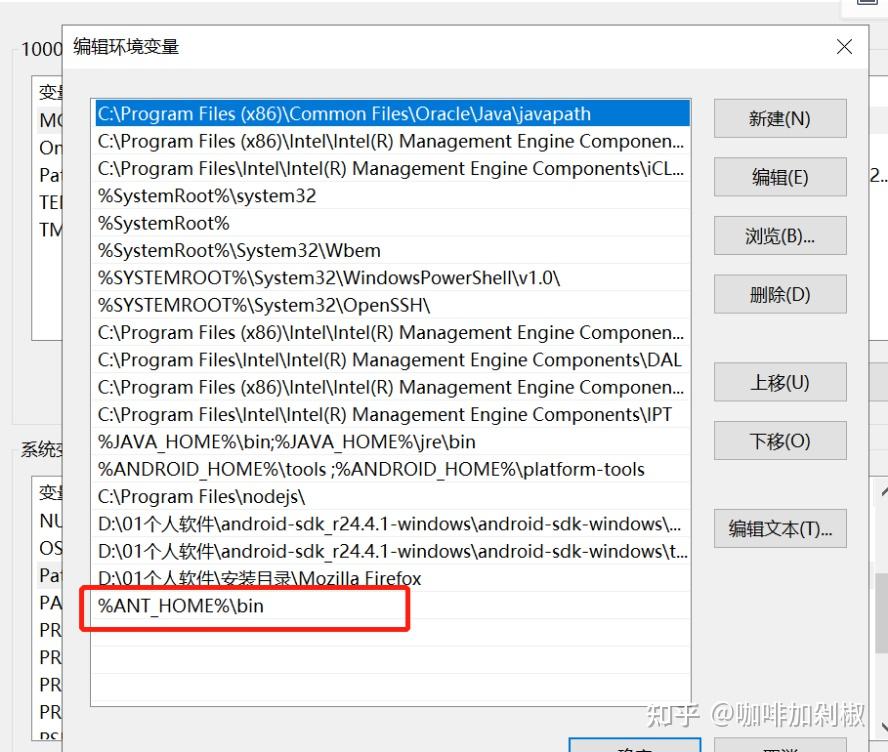Image resolution: width=888 pixels, height=752 pixels.
Task: Select the Oracle Java javapath entry
Action: coord(300,113)
